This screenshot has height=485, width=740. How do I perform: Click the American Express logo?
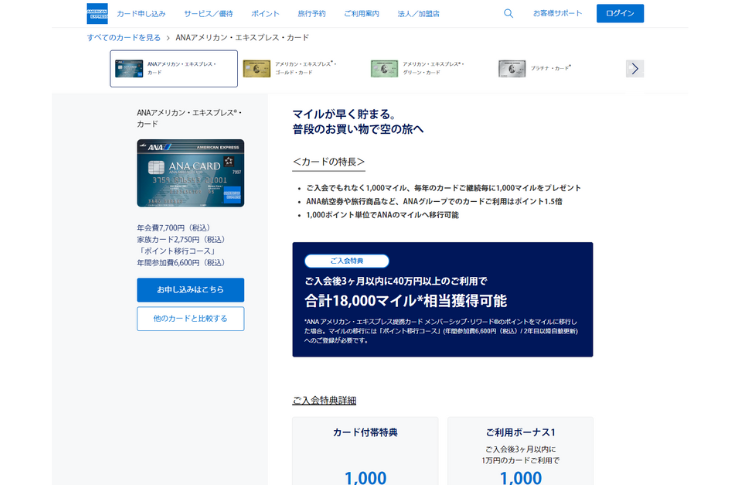tap(97, 13)
